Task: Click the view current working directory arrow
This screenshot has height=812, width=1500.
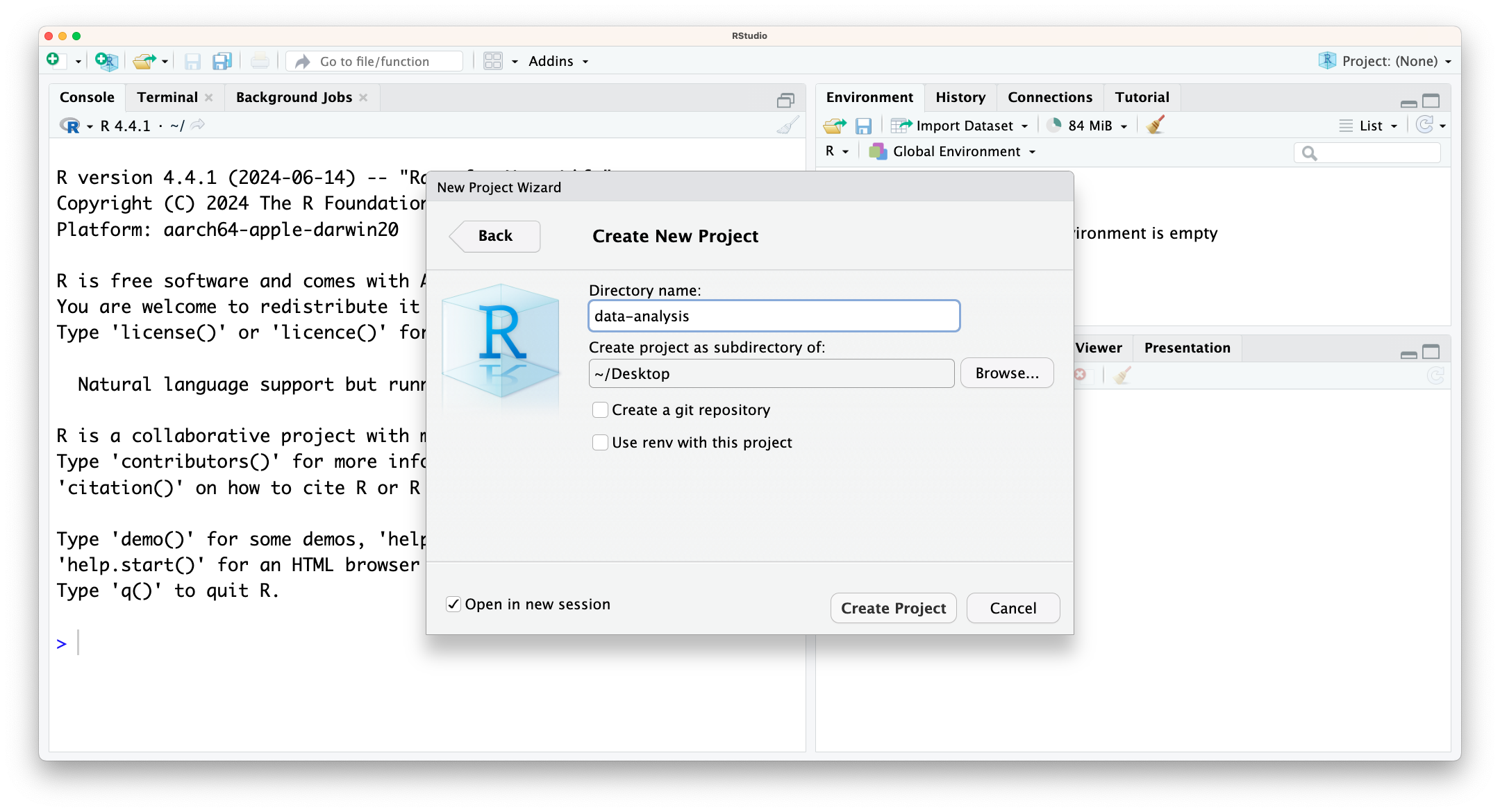Action: click(198, 125)
